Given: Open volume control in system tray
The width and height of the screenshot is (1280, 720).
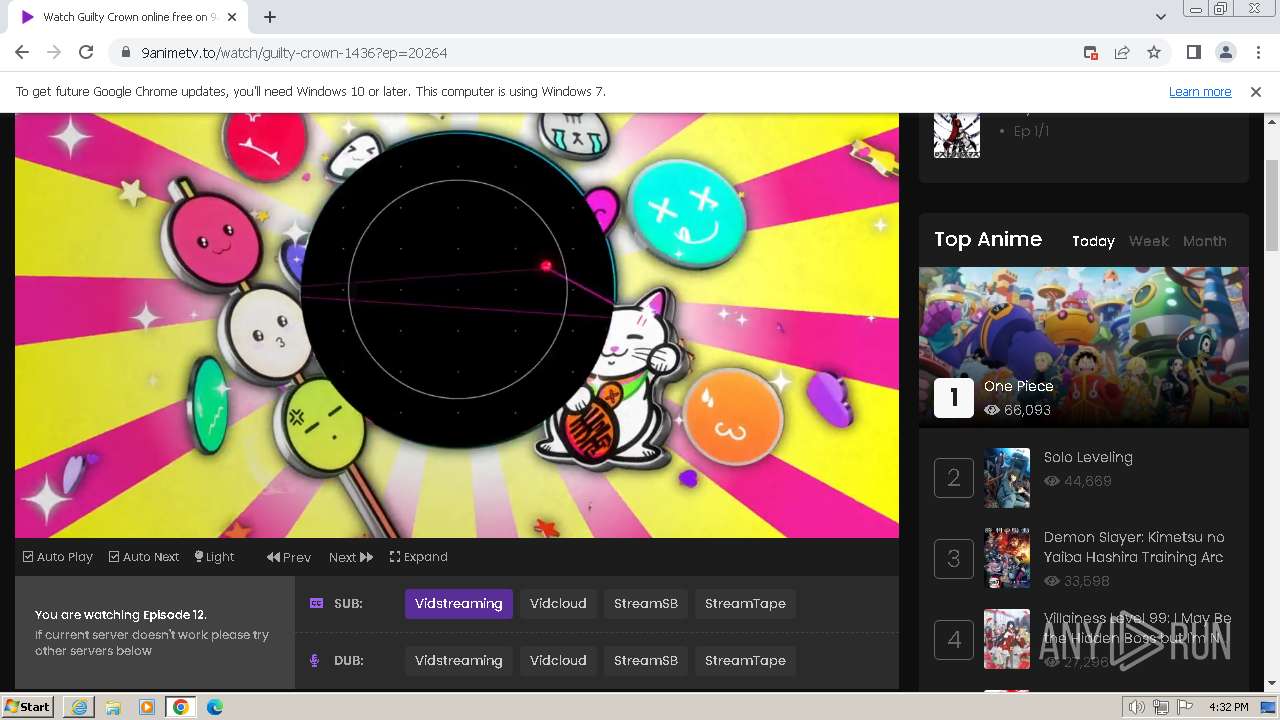Looking at the screenshot, I should 1137,707.
